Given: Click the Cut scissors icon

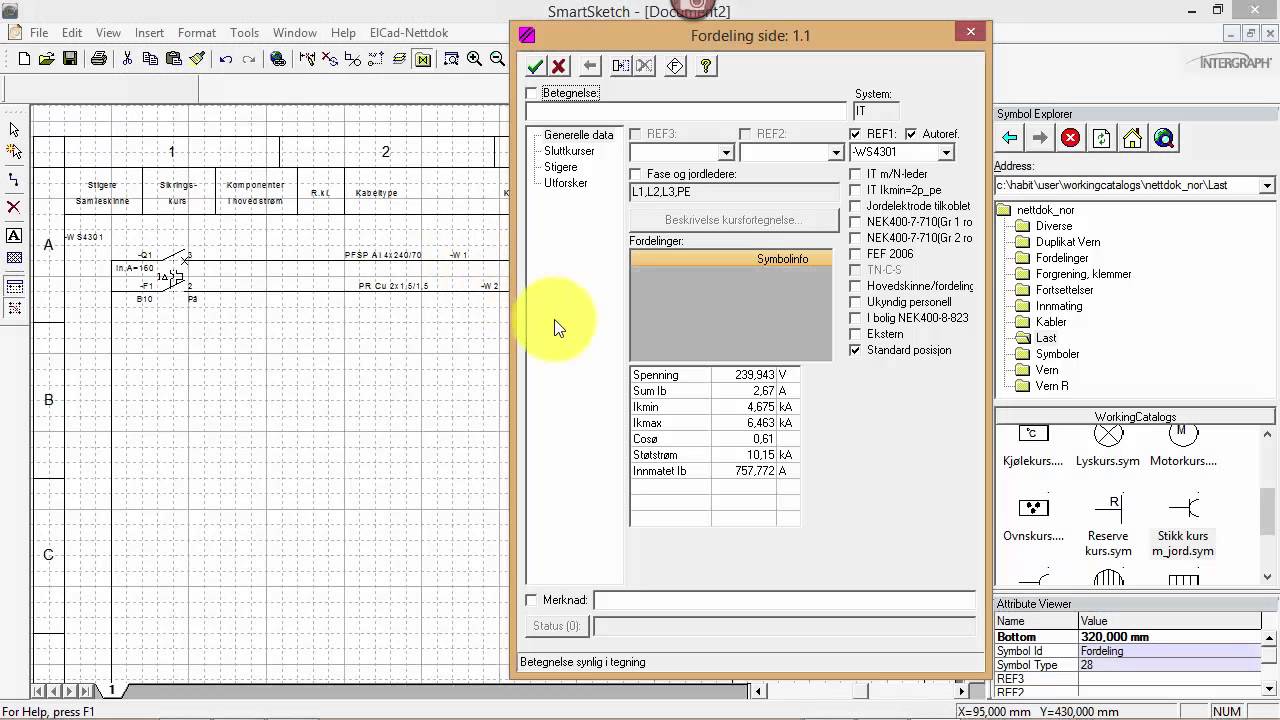Looking at the screenshot, I should tap(127, 59).
